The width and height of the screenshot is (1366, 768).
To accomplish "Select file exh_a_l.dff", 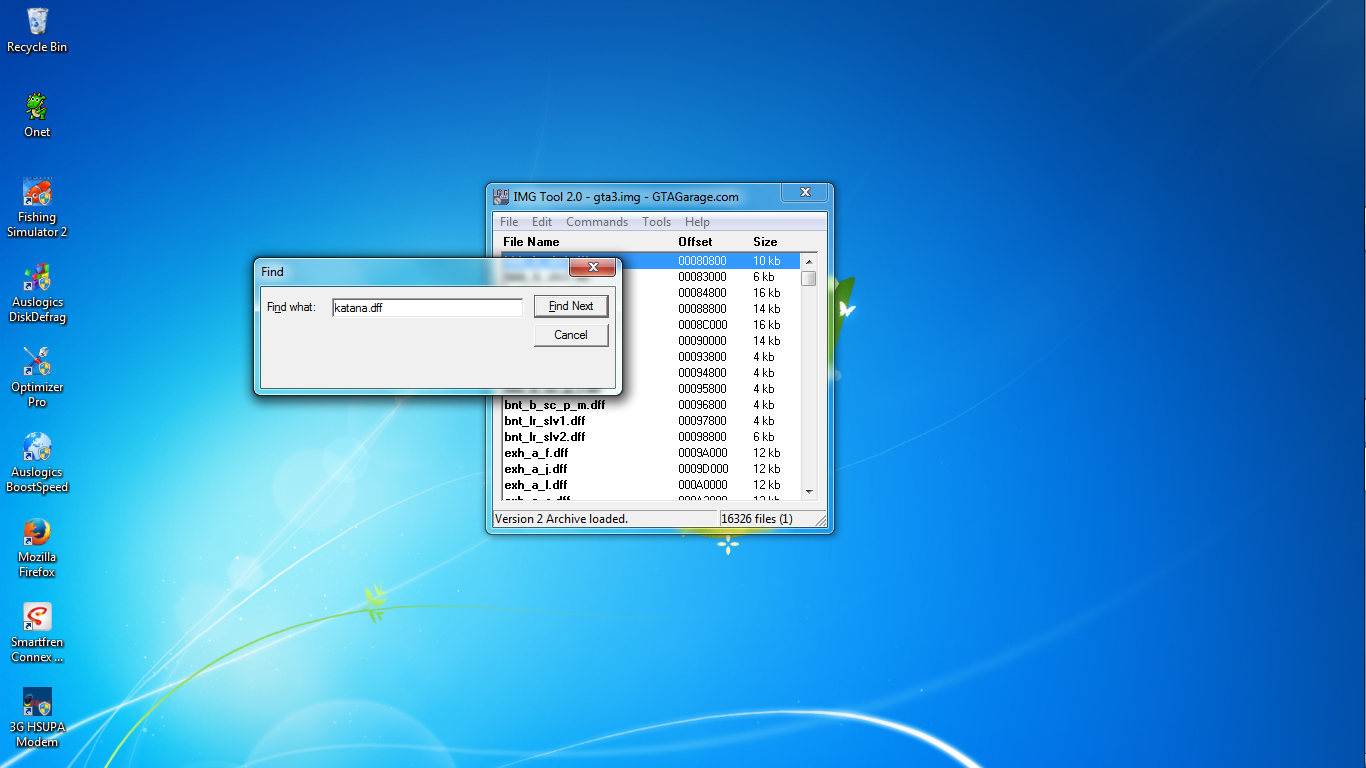I will tap(536, 485).
